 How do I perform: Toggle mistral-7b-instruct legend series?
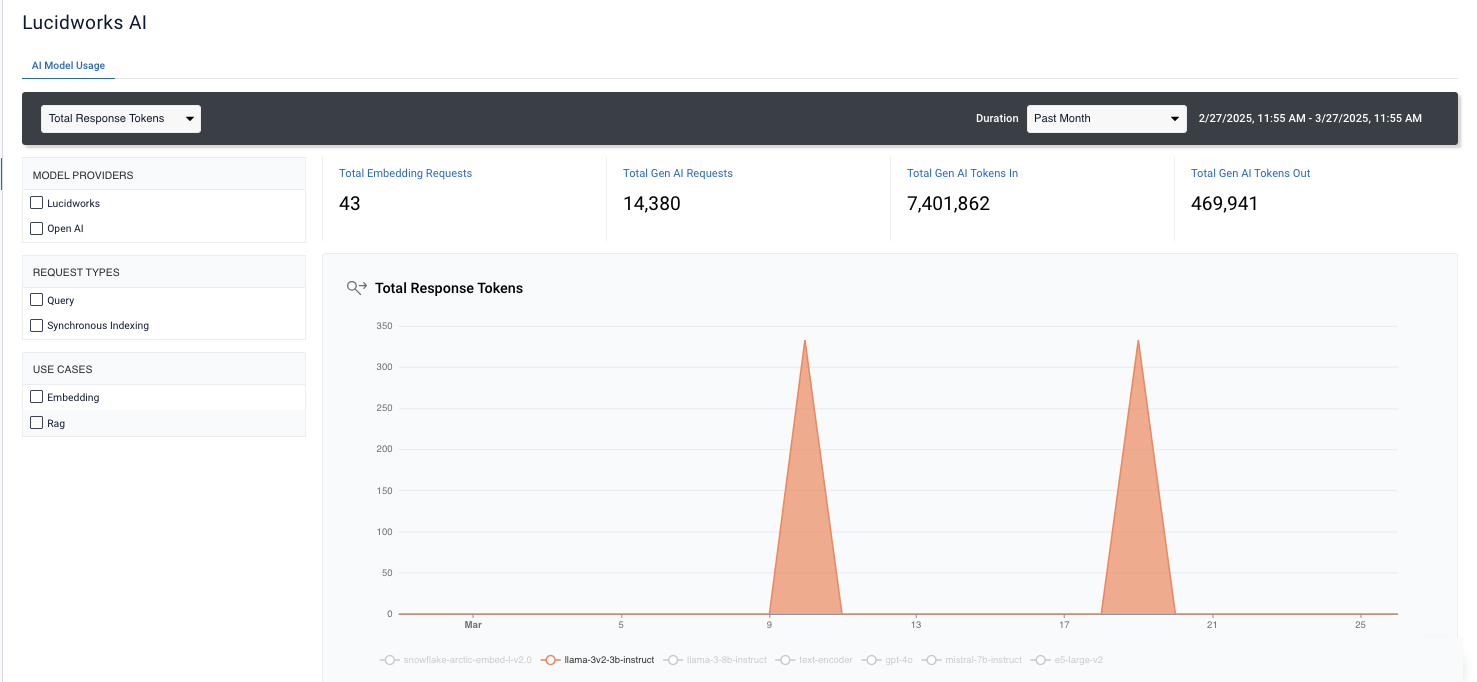coord(972,660)
